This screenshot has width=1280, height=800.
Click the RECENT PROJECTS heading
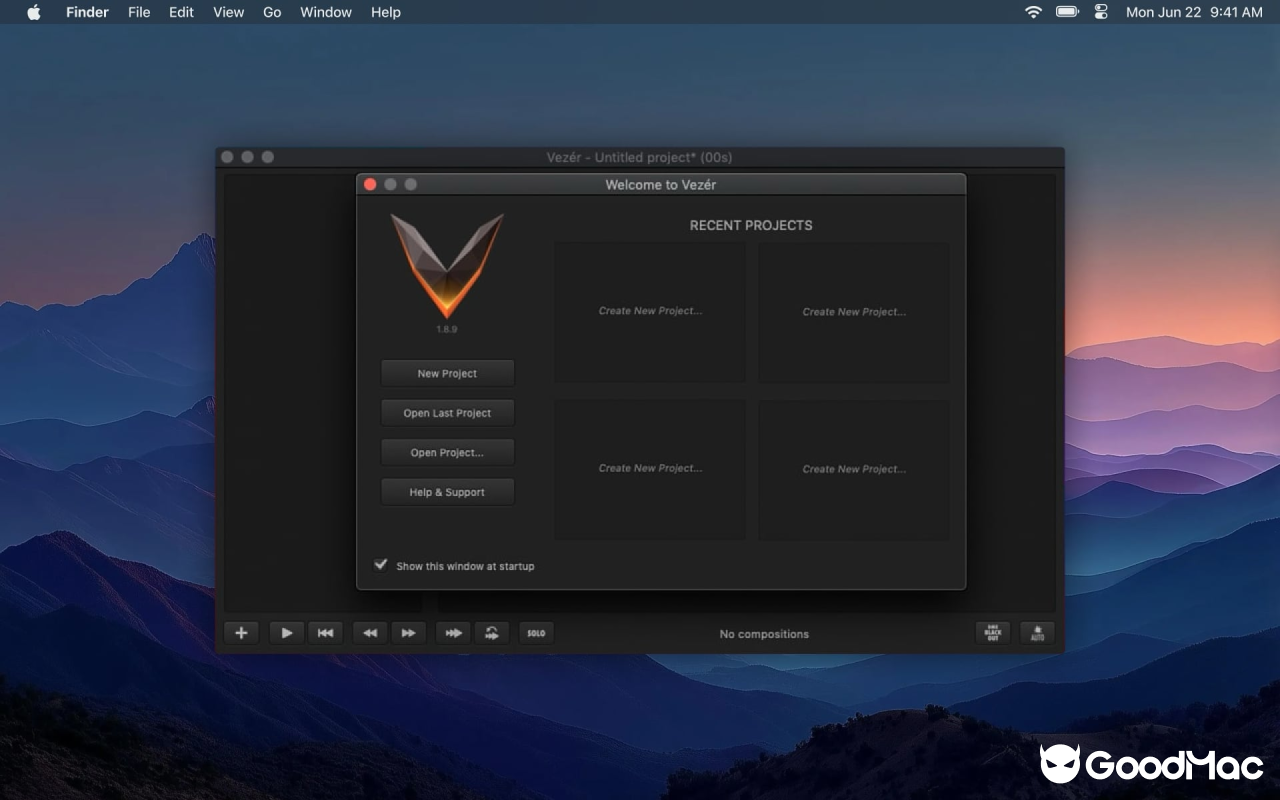751,225
